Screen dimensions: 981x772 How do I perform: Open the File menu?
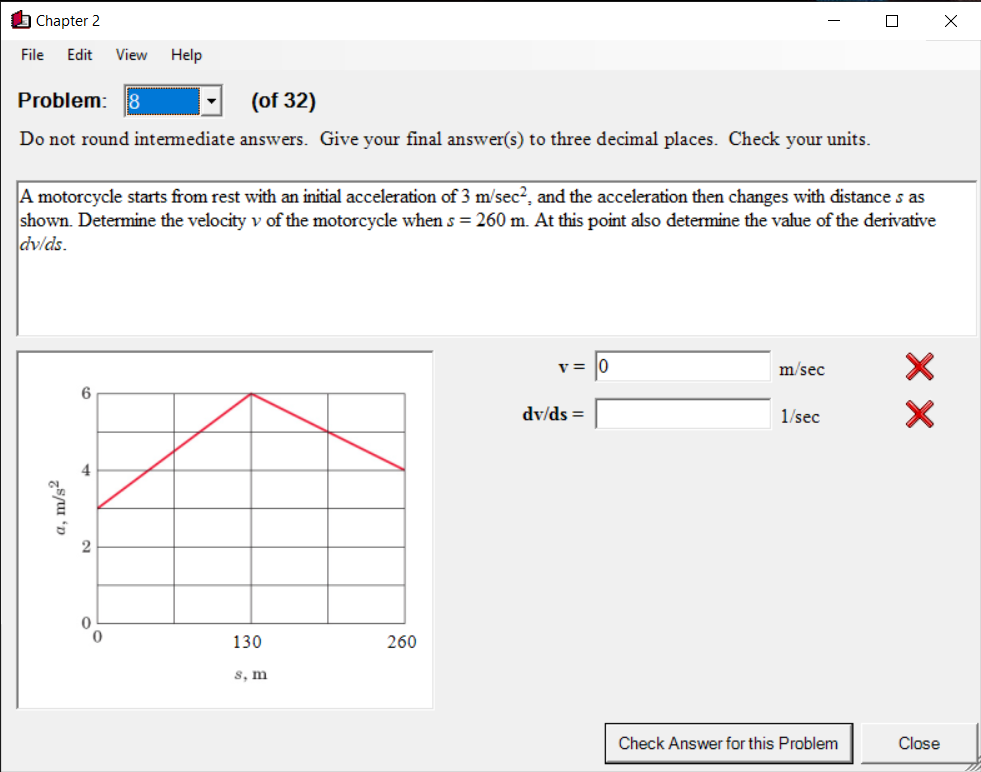31,55
